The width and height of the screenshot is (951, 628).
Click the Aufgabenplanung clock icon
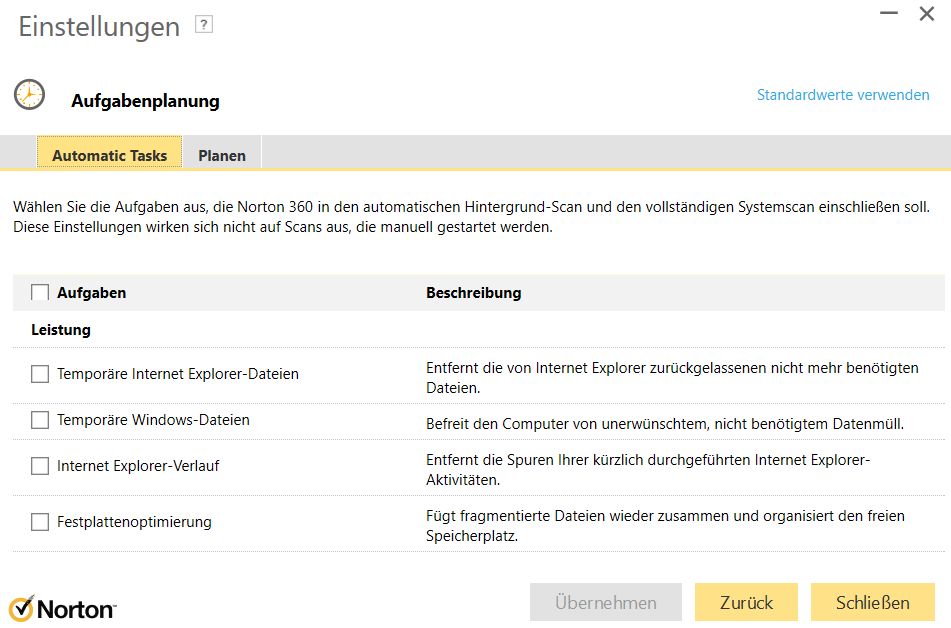tap(29, 95)
